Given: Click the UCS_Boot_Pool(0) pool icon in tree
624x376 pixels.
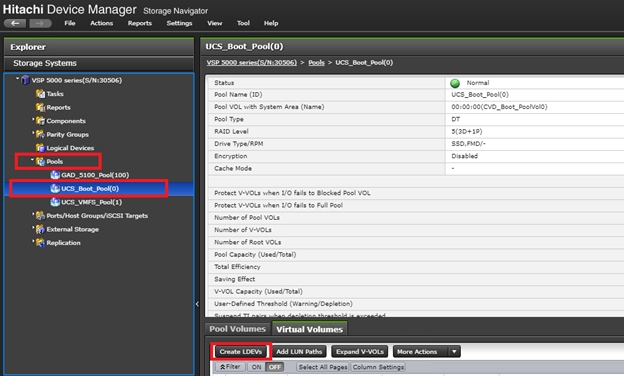Looking at the screenshot, I should (55, 189).
